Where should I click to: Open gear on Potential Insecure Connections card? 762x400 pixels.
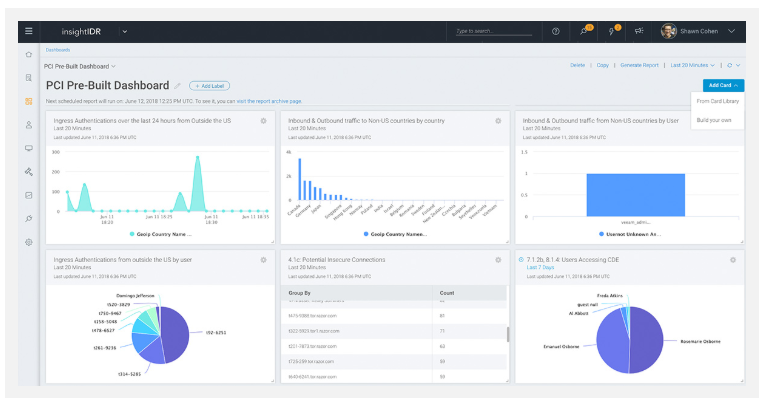[x=498, y=260]
